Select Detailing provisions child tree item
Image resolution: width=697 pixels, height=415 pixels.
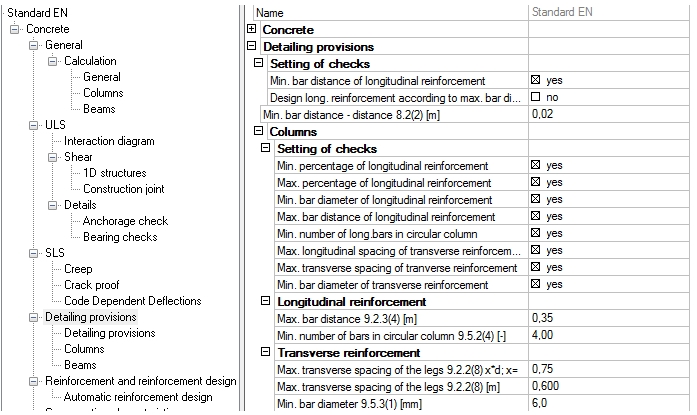(x=110, y=333)
